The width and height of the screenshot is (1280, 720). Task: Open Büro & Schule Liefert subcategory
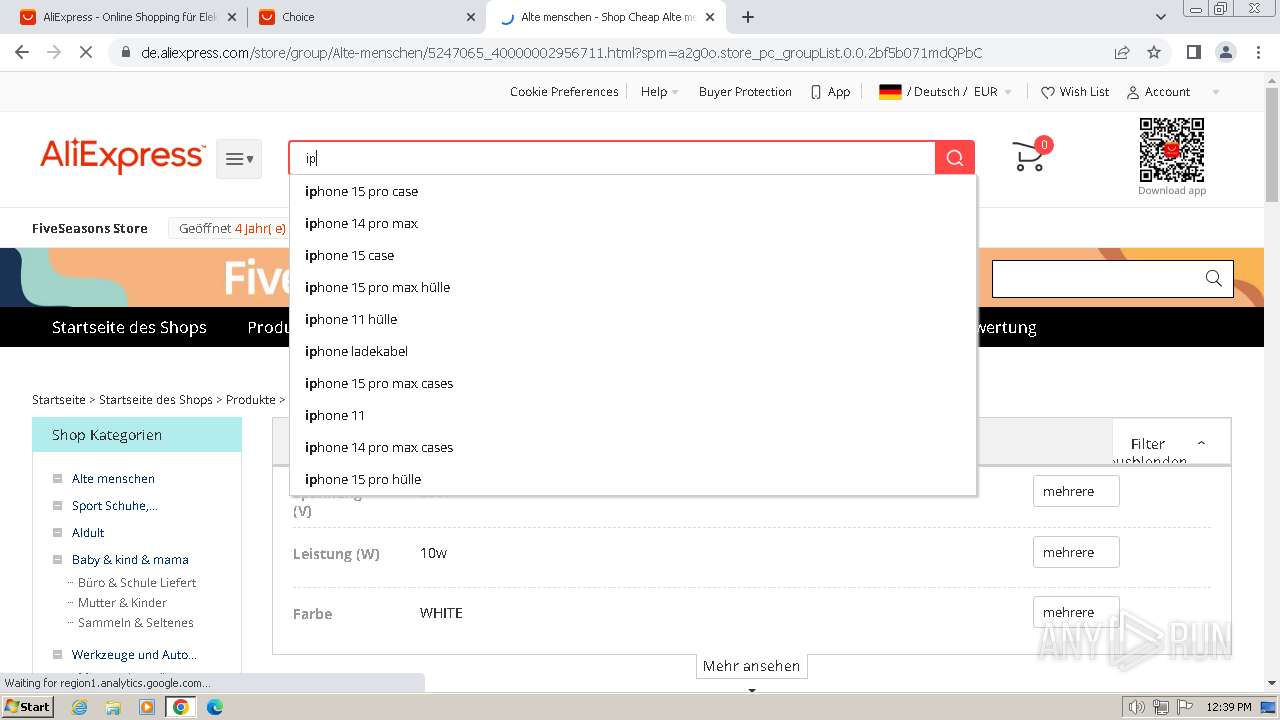tap(137, 582)
